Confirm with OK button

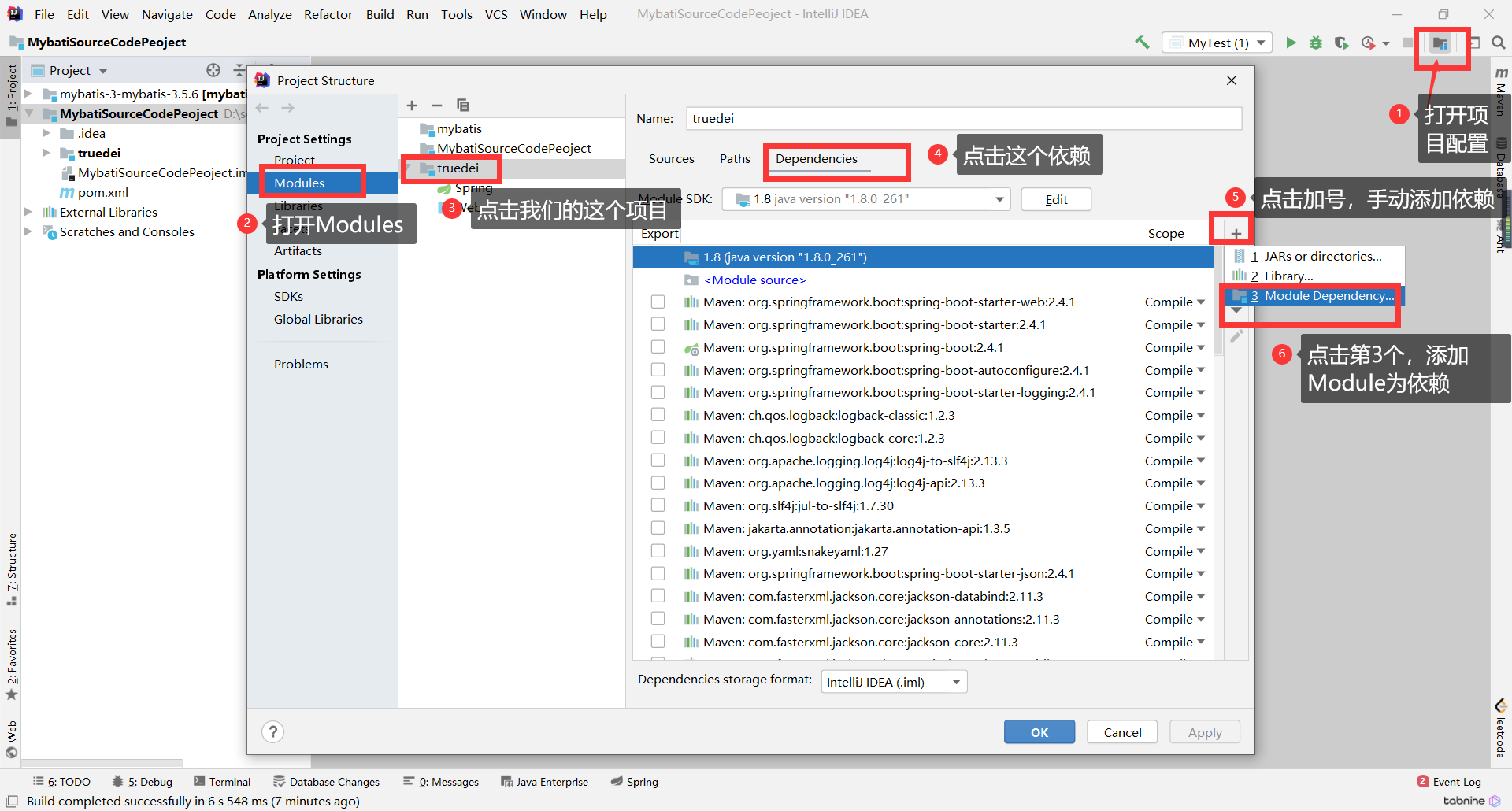click(1039, 732)
